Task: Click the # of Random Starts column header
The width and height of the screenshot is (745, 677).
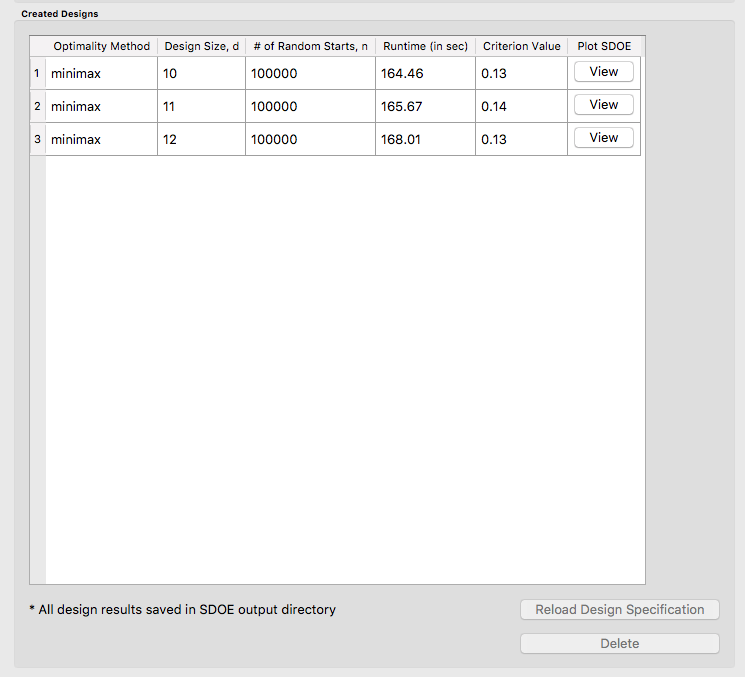Action: [x=310, y=46]
